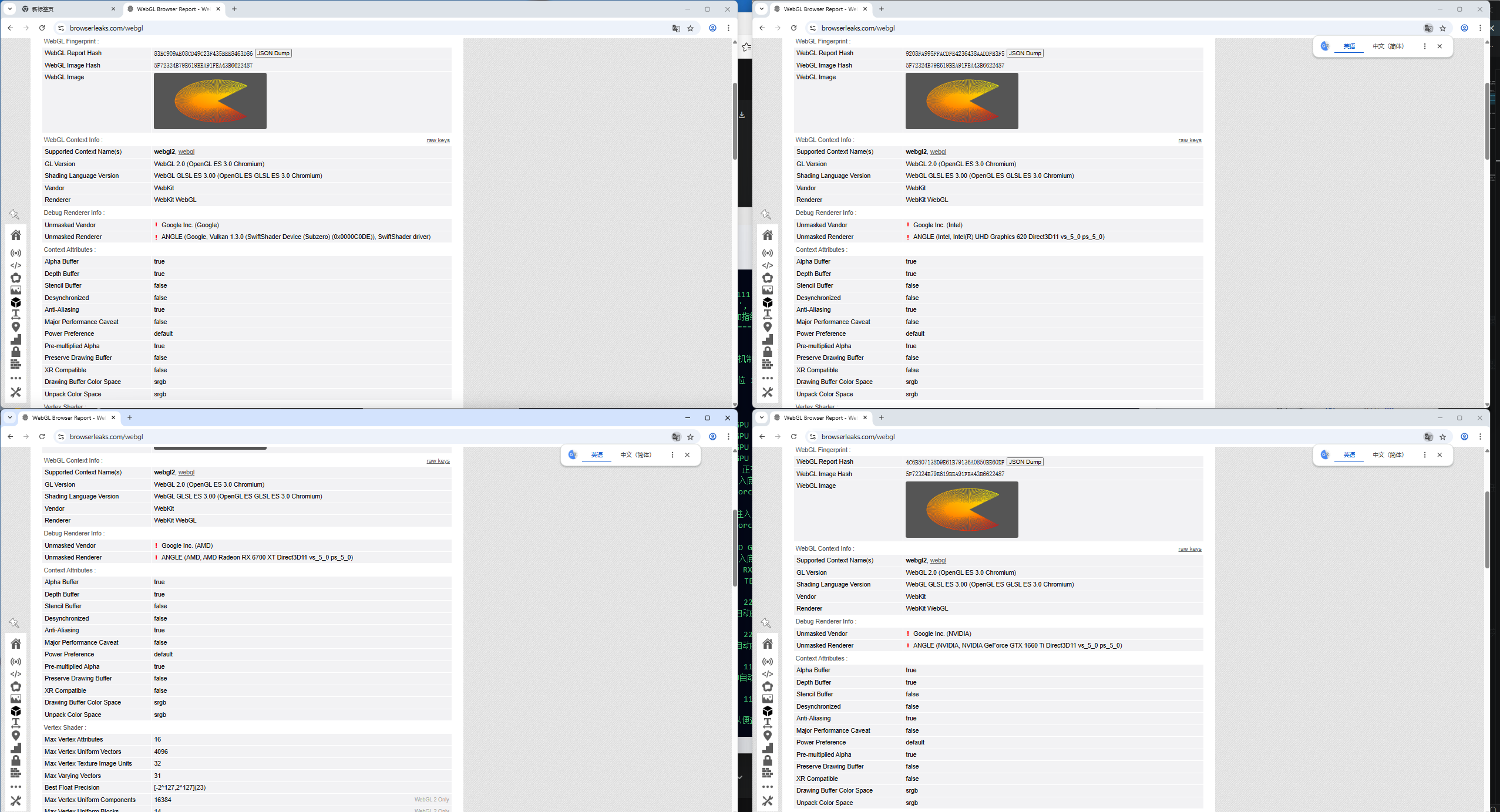Reload the page in the NVIDIA GTX window
Viewport: 1500px width, 812px height.
tap(794, 437)
